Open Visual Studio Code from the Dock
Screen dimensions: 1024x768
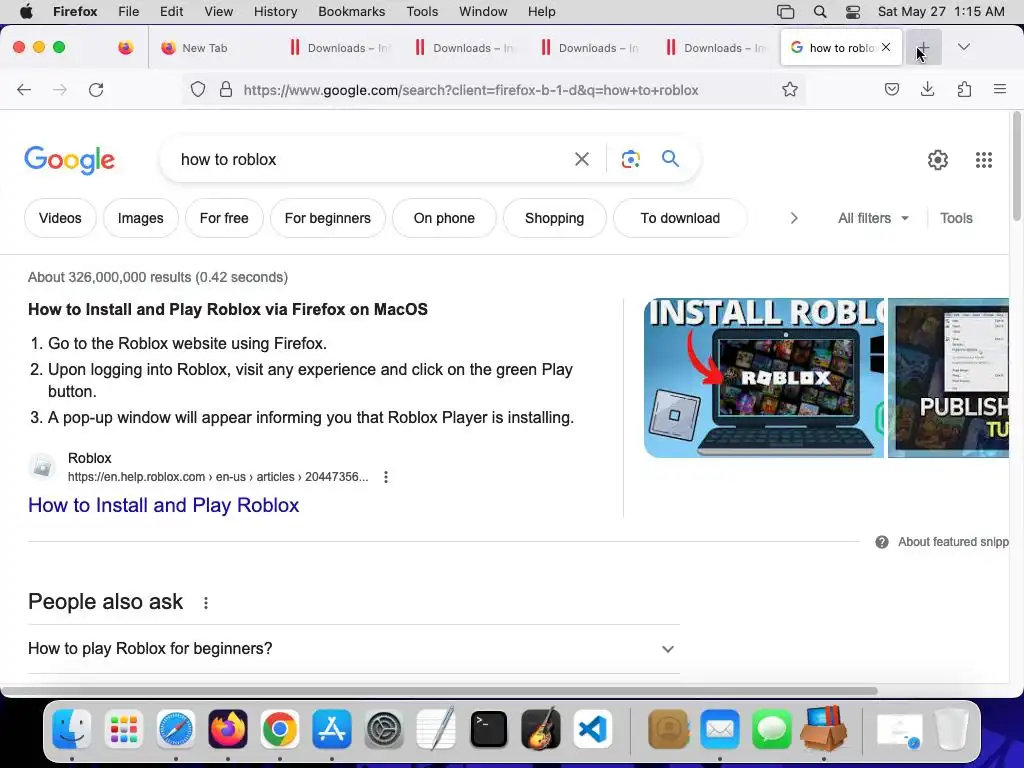point(593,729)
